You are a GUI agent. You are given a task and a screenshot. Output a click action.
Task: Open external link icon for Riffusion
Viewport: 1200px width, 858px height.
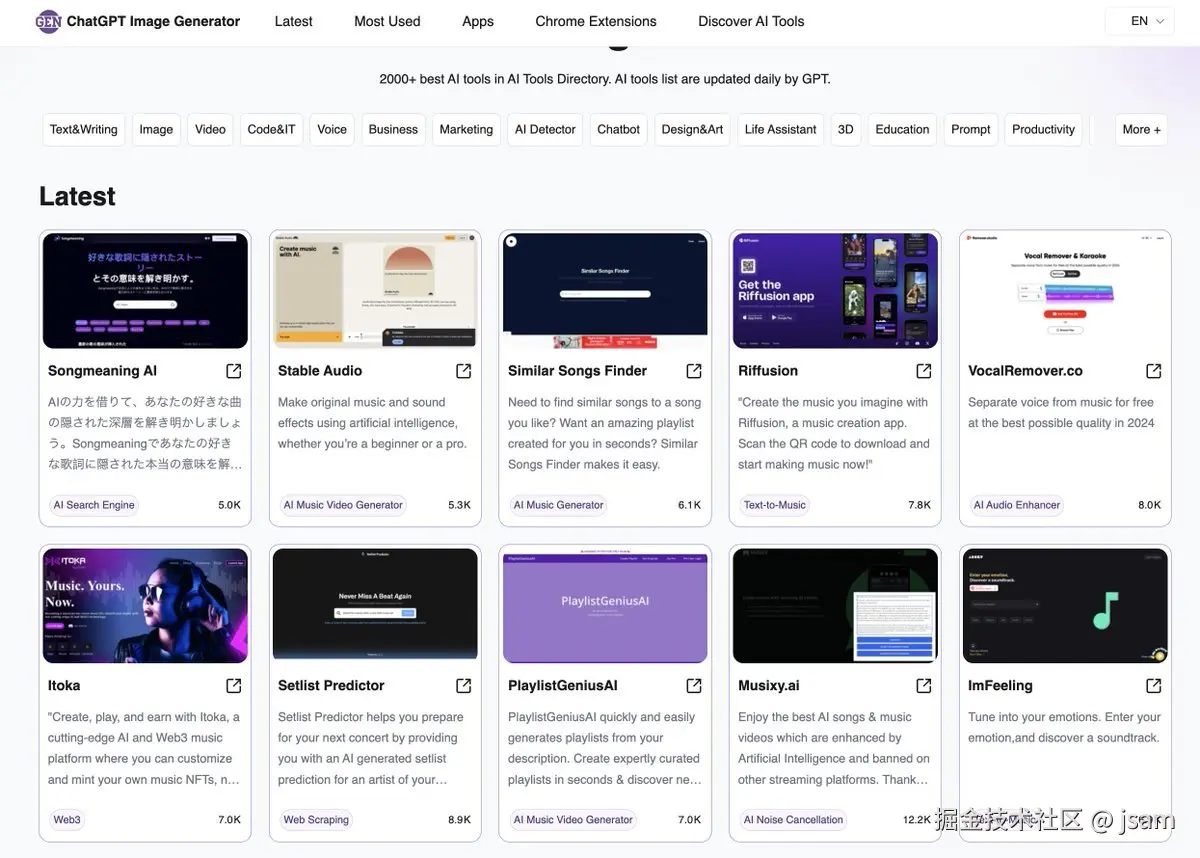click(924, 371)
